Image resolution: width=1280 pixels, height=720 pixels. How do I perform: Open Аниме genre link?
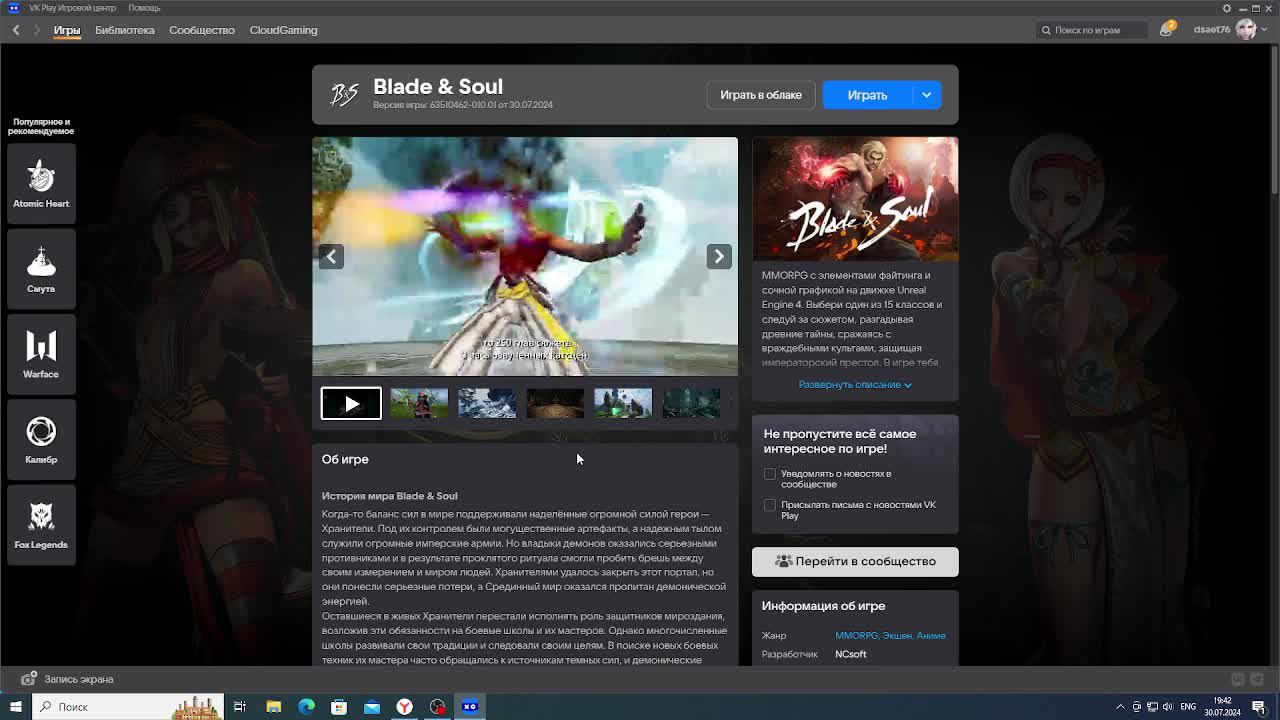pos(931,636)
